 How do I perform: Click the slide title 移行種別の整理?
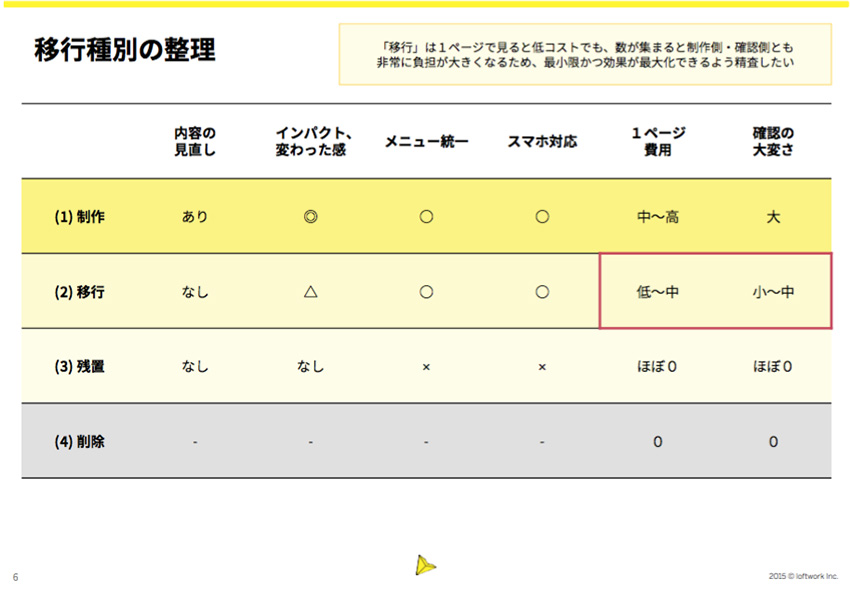coord(125,50)
